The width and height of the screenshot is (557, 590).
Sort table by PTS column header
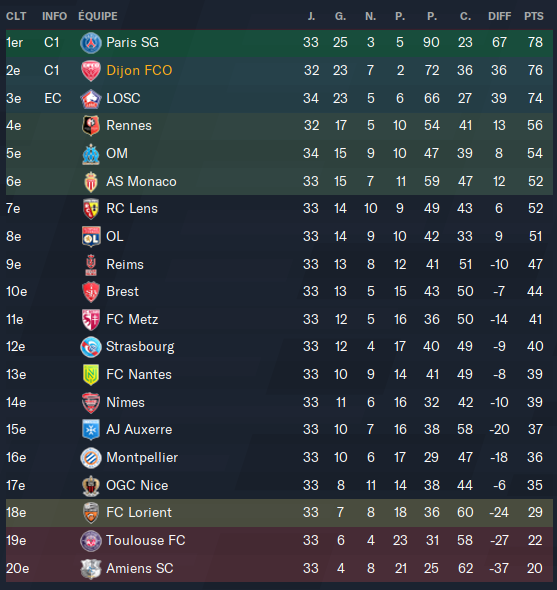534,16
